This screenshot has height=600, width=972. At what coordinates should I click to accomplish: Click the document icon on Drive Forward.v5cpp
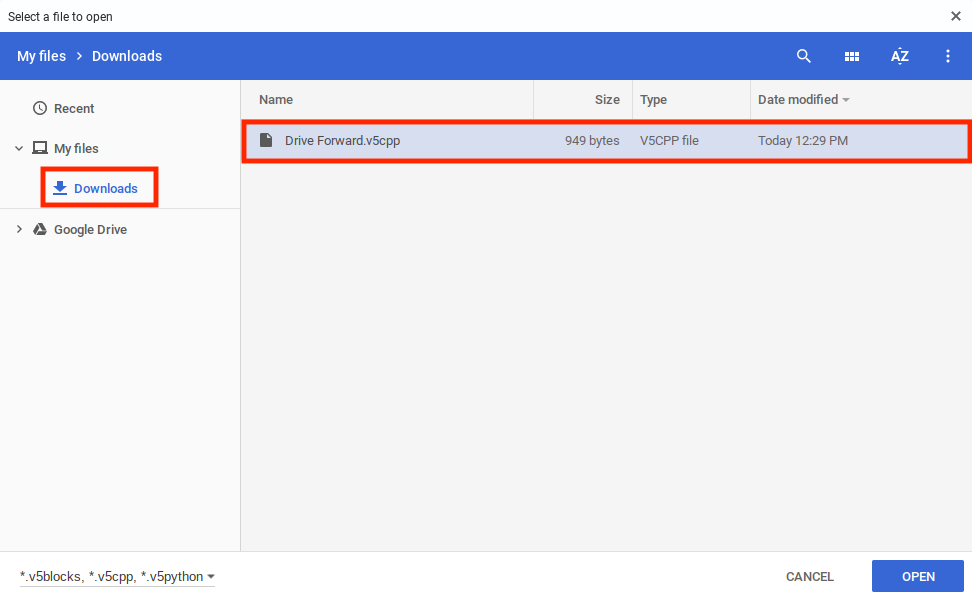tap(266, 140)
